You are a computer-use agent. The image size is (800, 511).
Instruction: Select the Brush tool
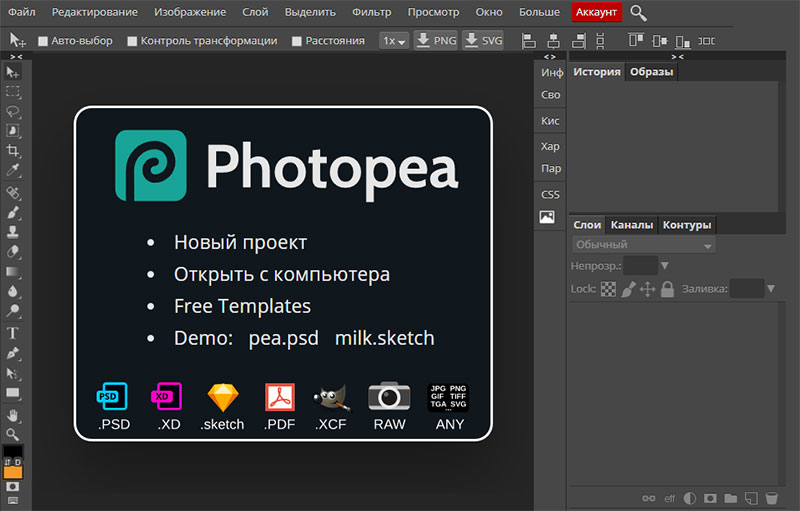13,213
